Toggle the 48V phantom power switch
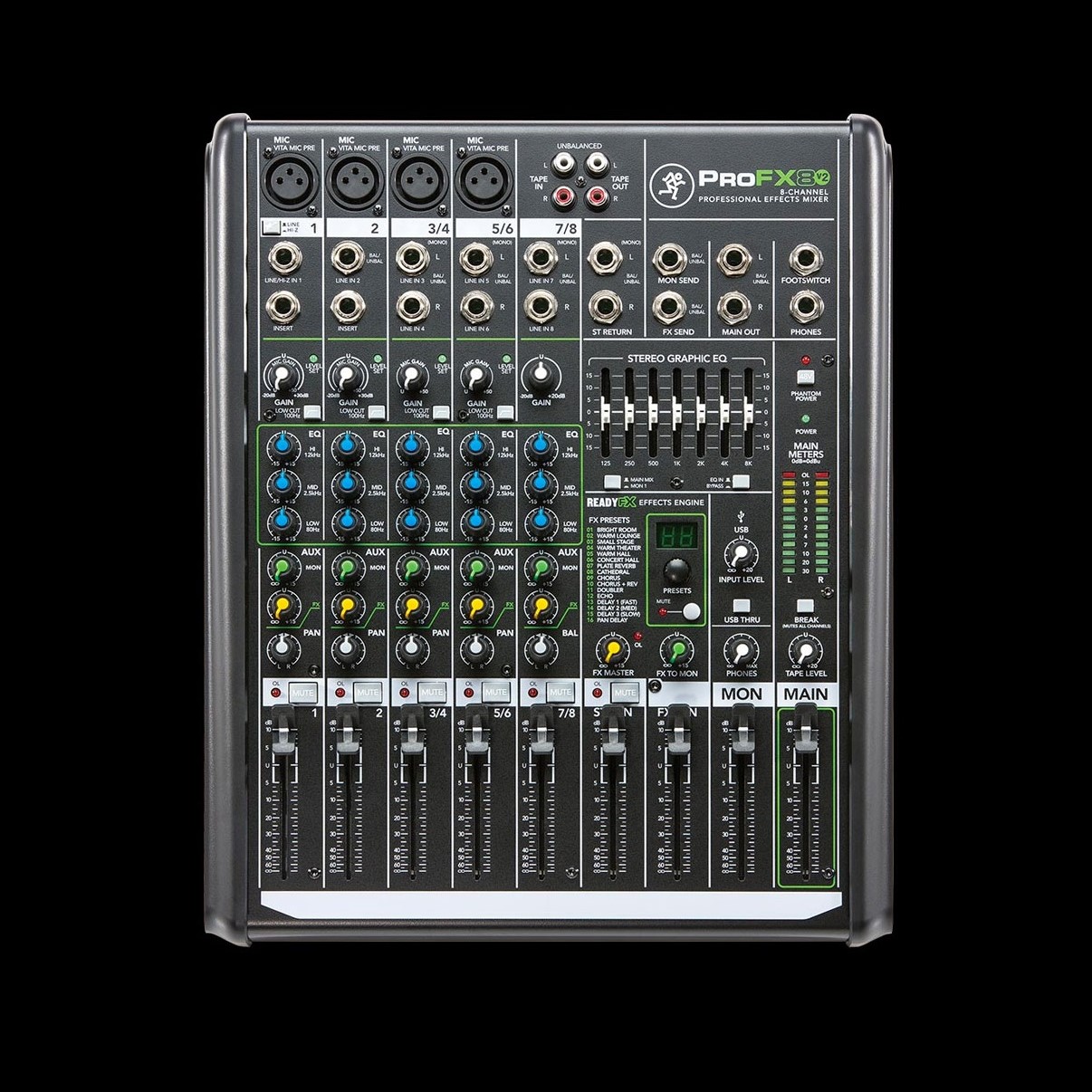 tap(805, 377)
